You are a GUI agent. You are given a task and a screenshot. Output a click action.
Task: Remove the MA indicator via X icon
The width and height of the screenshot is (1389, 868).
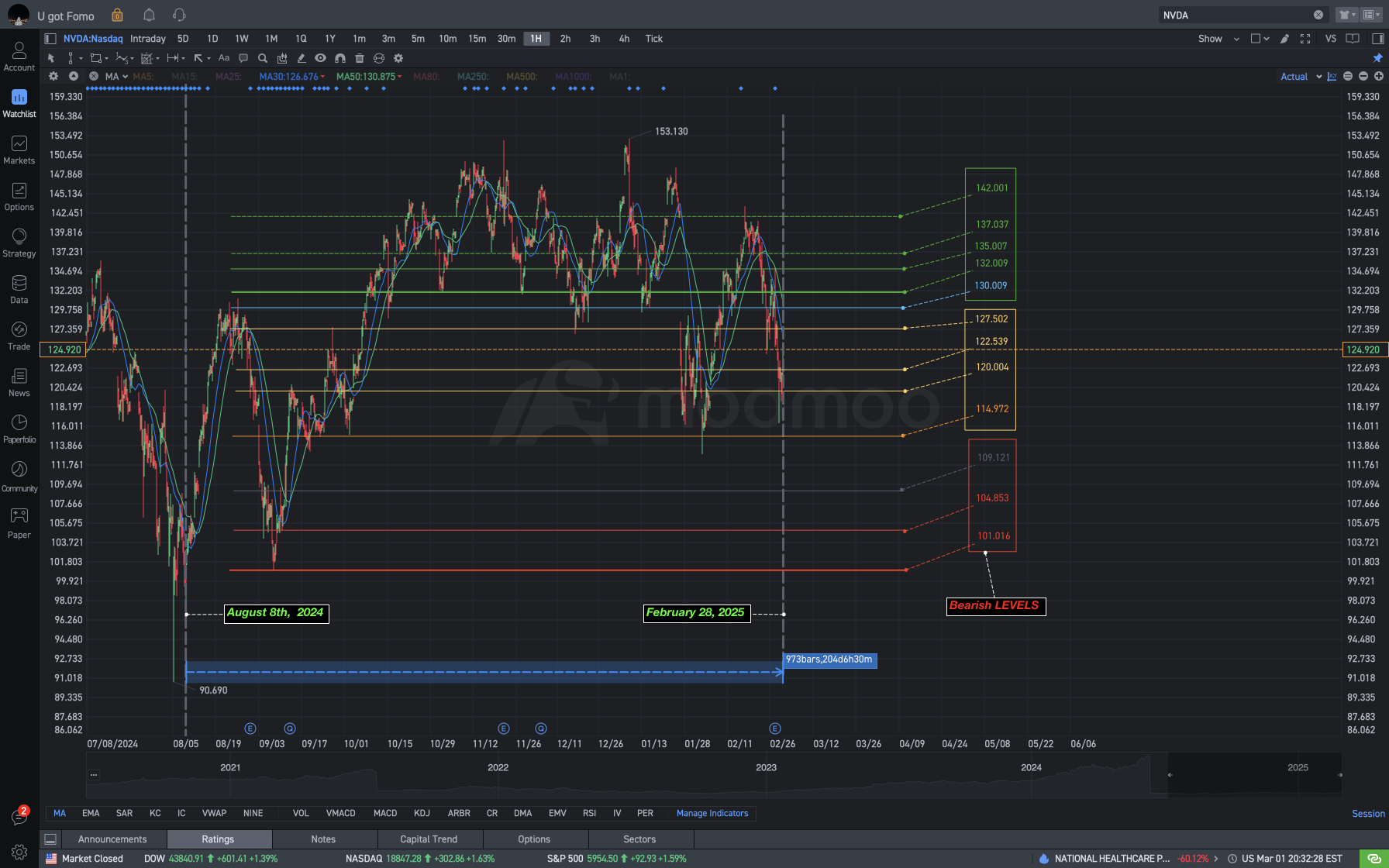click(x=93, y=77)
